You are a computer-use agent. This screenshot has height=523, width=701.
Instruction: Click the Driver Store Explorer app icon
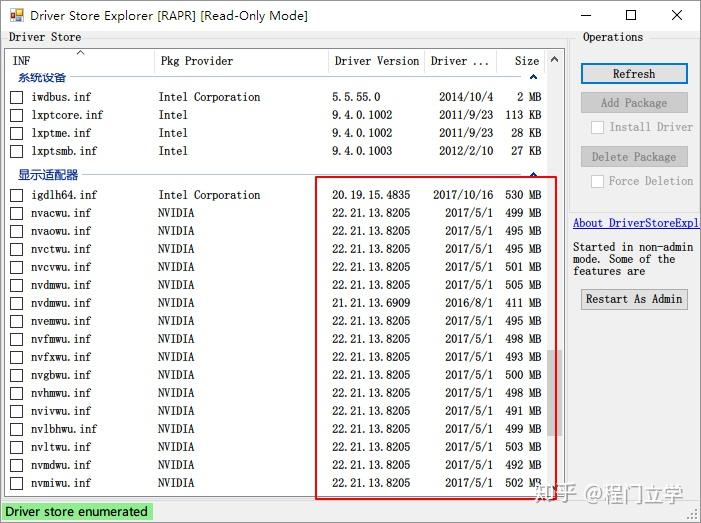point(17,15)
